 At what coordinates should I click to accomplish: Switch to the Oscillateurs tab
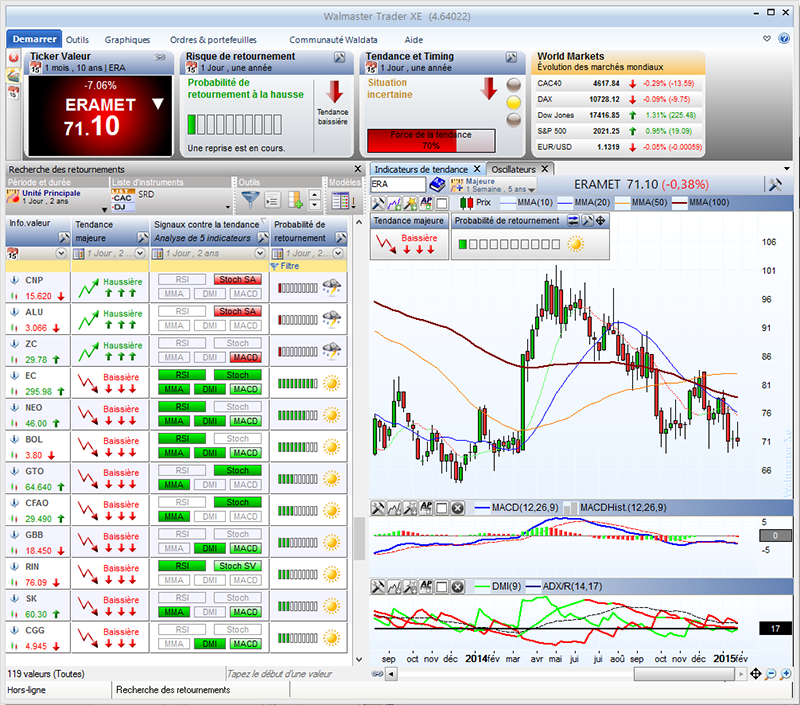pos(519,169)
